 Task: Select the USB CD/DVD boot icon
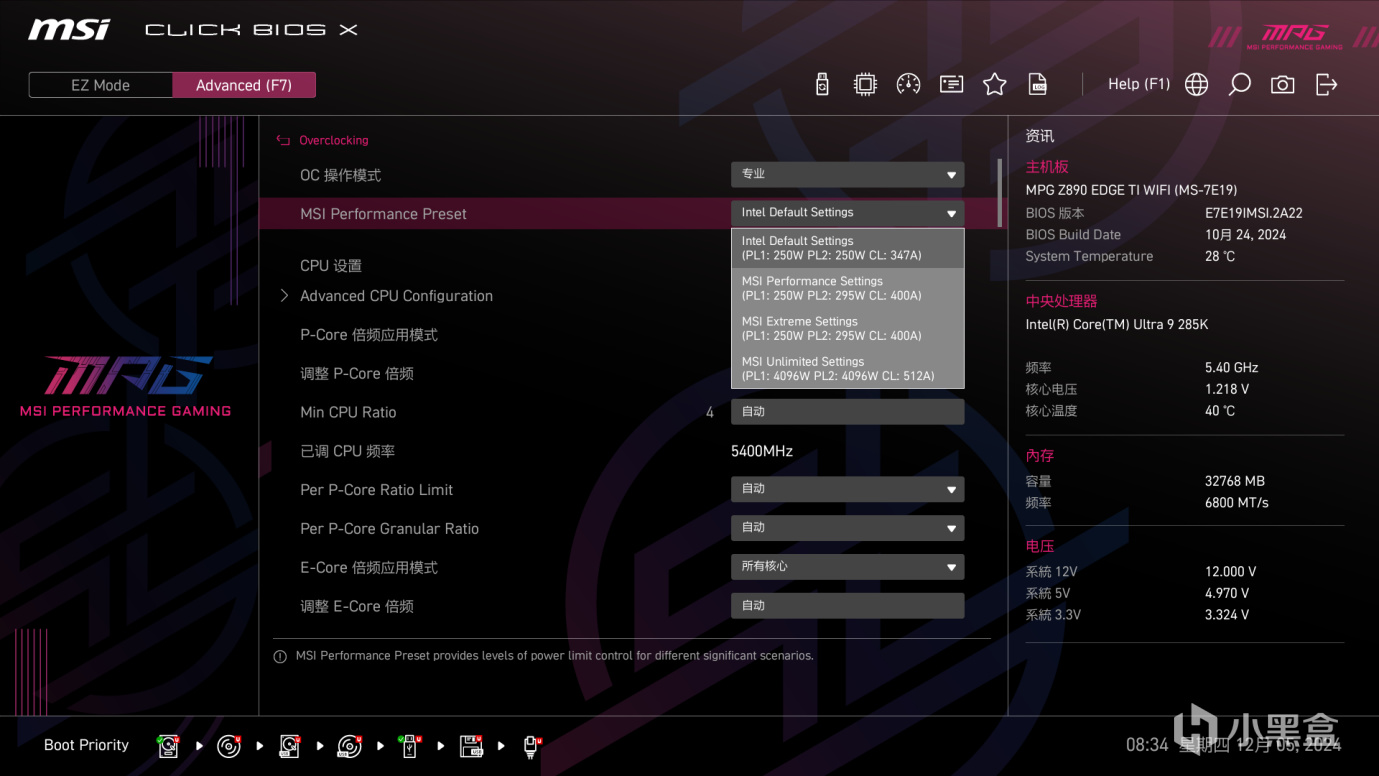pos(350,746)
